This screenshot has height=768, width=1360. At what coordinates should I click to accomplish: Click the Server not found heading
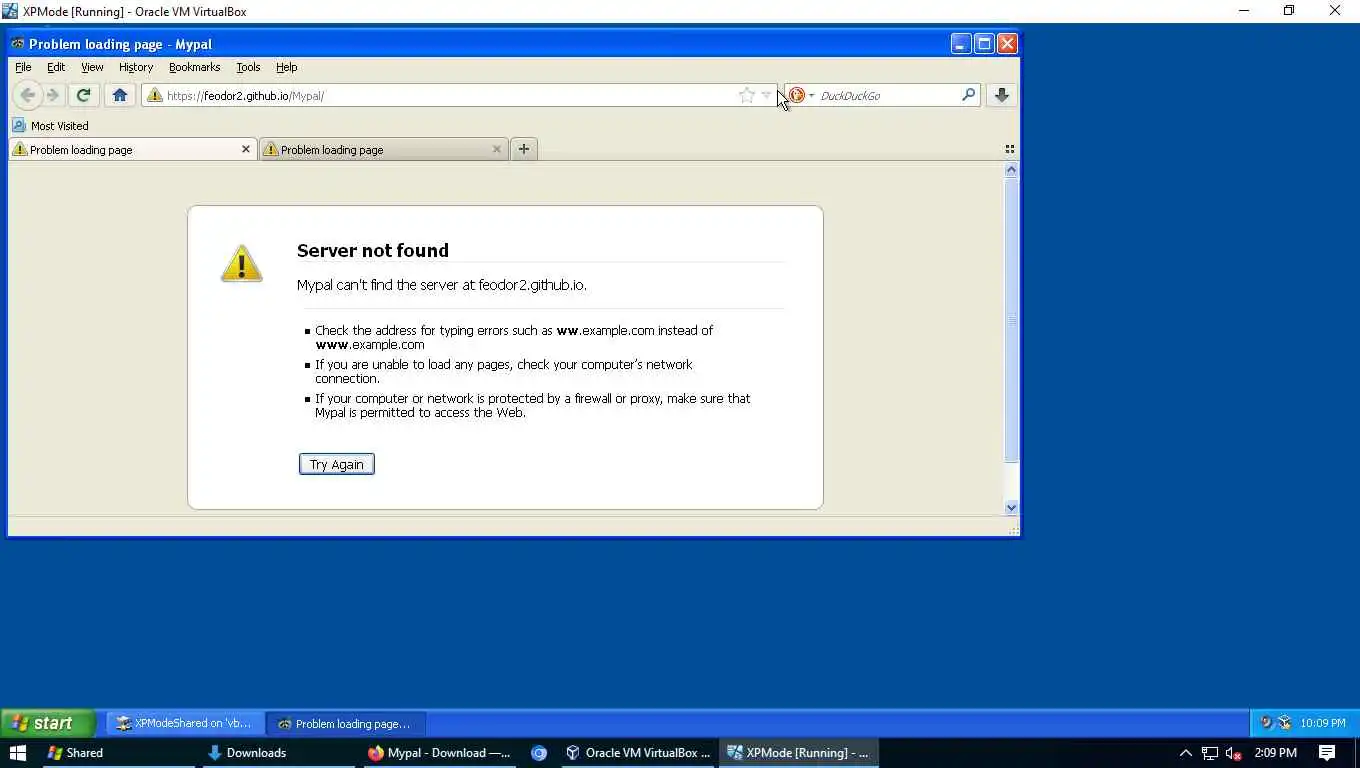pyautogui.click(x=373, y=251)
